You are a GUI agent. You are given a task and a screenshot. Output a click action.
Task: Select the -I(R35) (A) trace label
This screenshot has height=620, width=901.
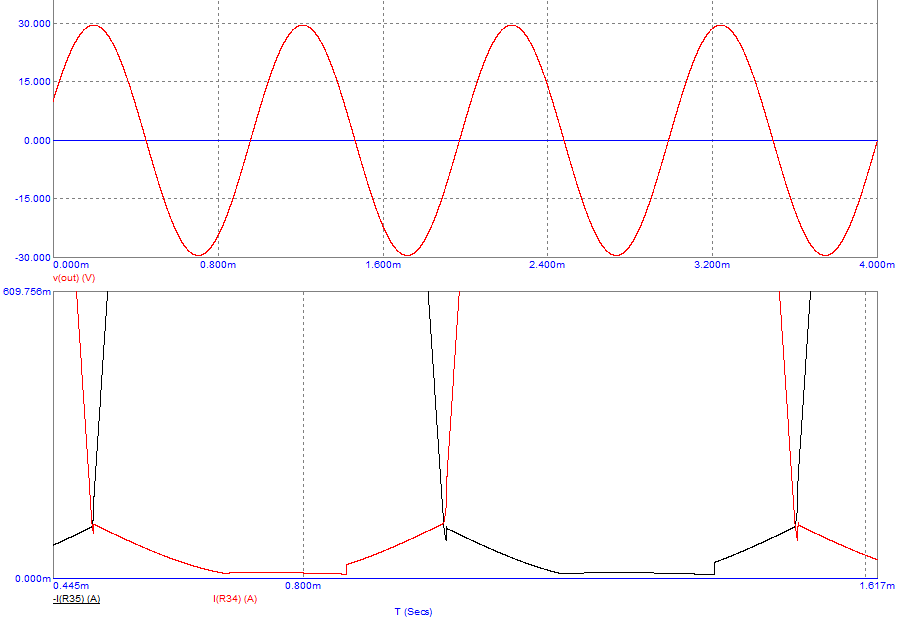coord(76,599)
